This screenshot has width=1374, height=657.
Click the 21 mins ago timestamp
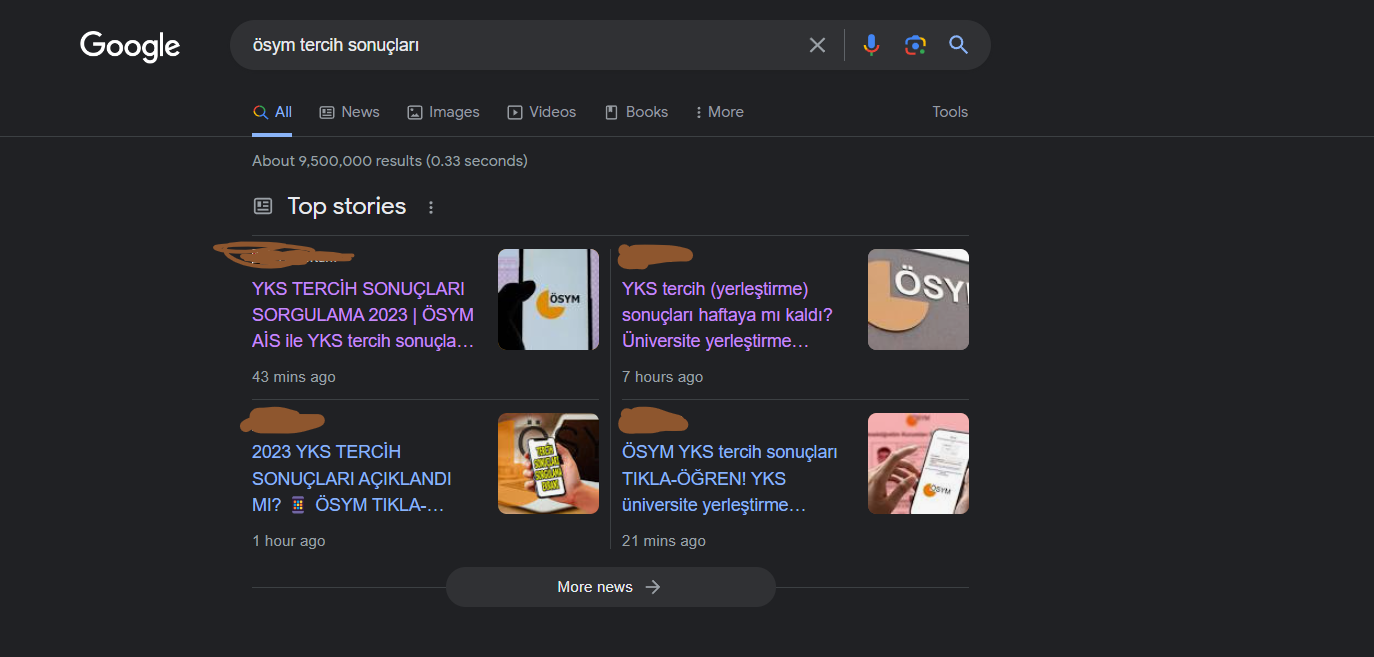coord(664,541)
